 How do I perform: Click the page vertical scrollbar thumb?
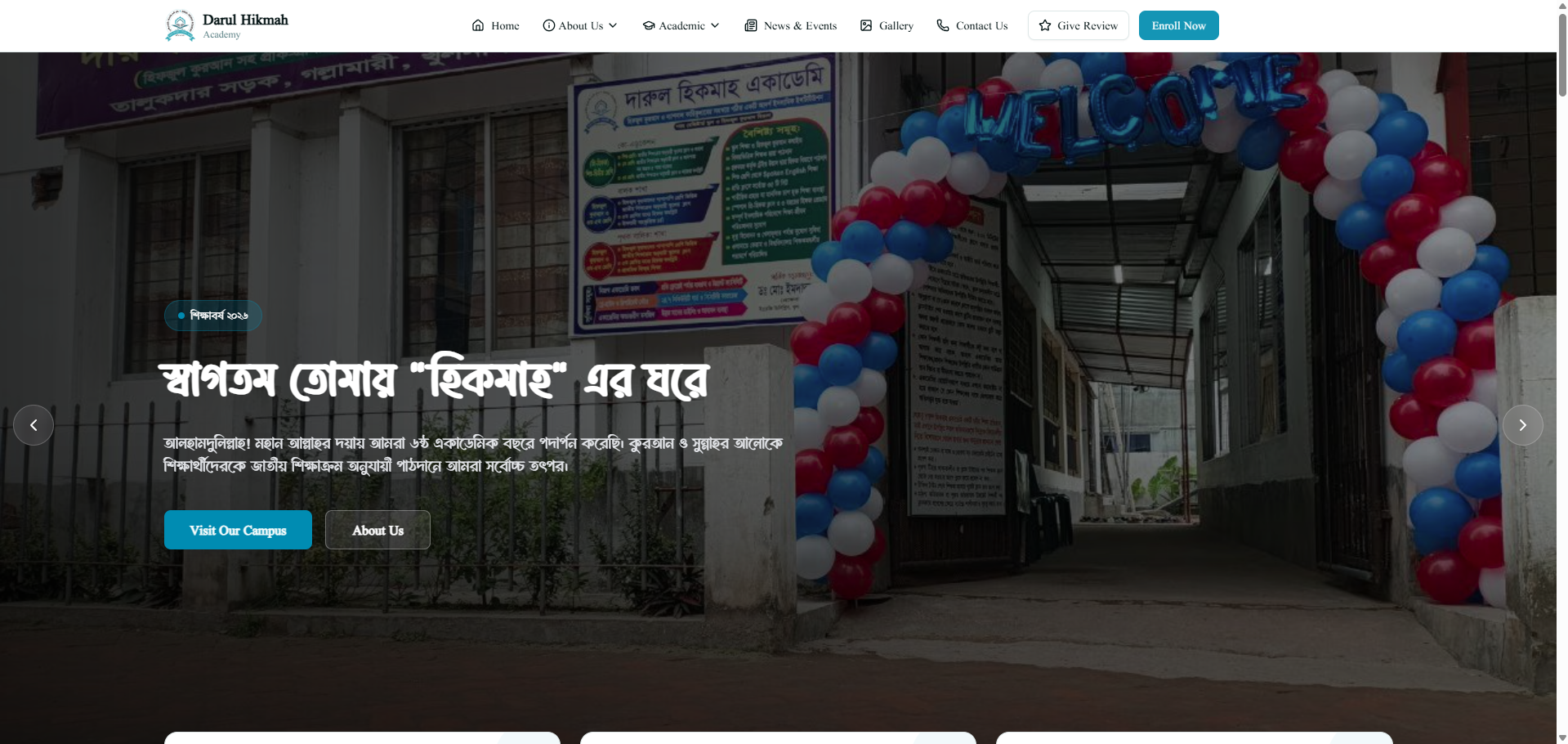[x=1562, y=56]
